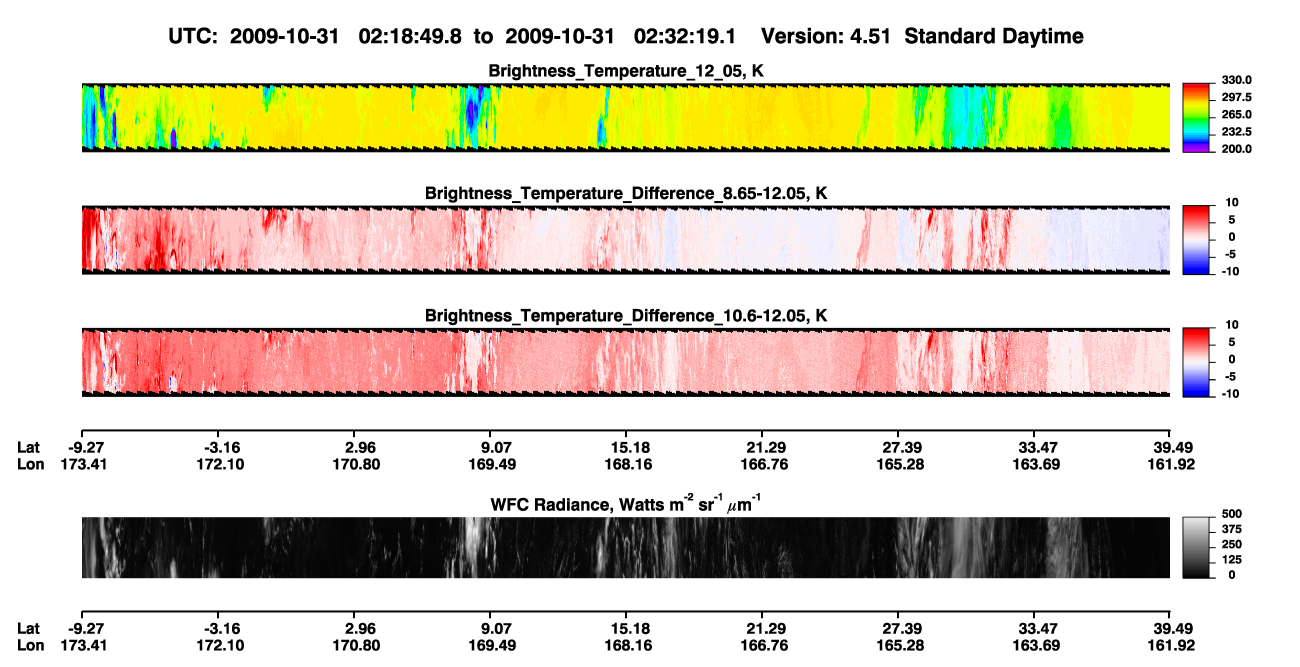Click the red-blue color bar of the 8.65-12.05 panel
This screenshot has height=667, width=1300.
[1197, 240]
